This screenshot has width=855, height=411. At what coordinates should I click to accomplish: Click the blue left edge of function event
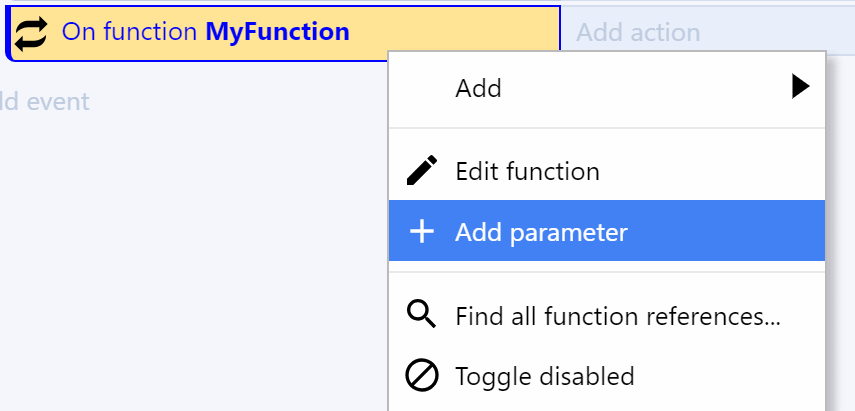click(8, 33)
